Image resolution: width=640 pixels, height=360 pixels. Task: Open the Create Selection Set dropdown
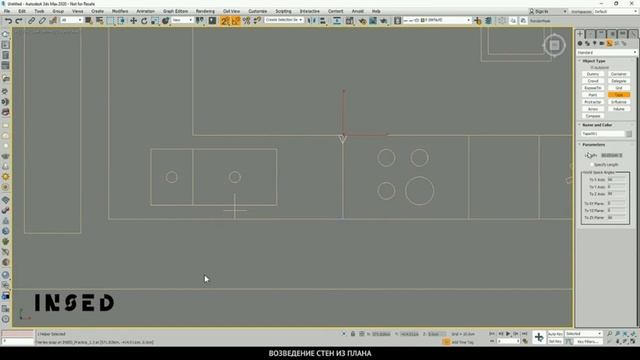coord(284,20)
